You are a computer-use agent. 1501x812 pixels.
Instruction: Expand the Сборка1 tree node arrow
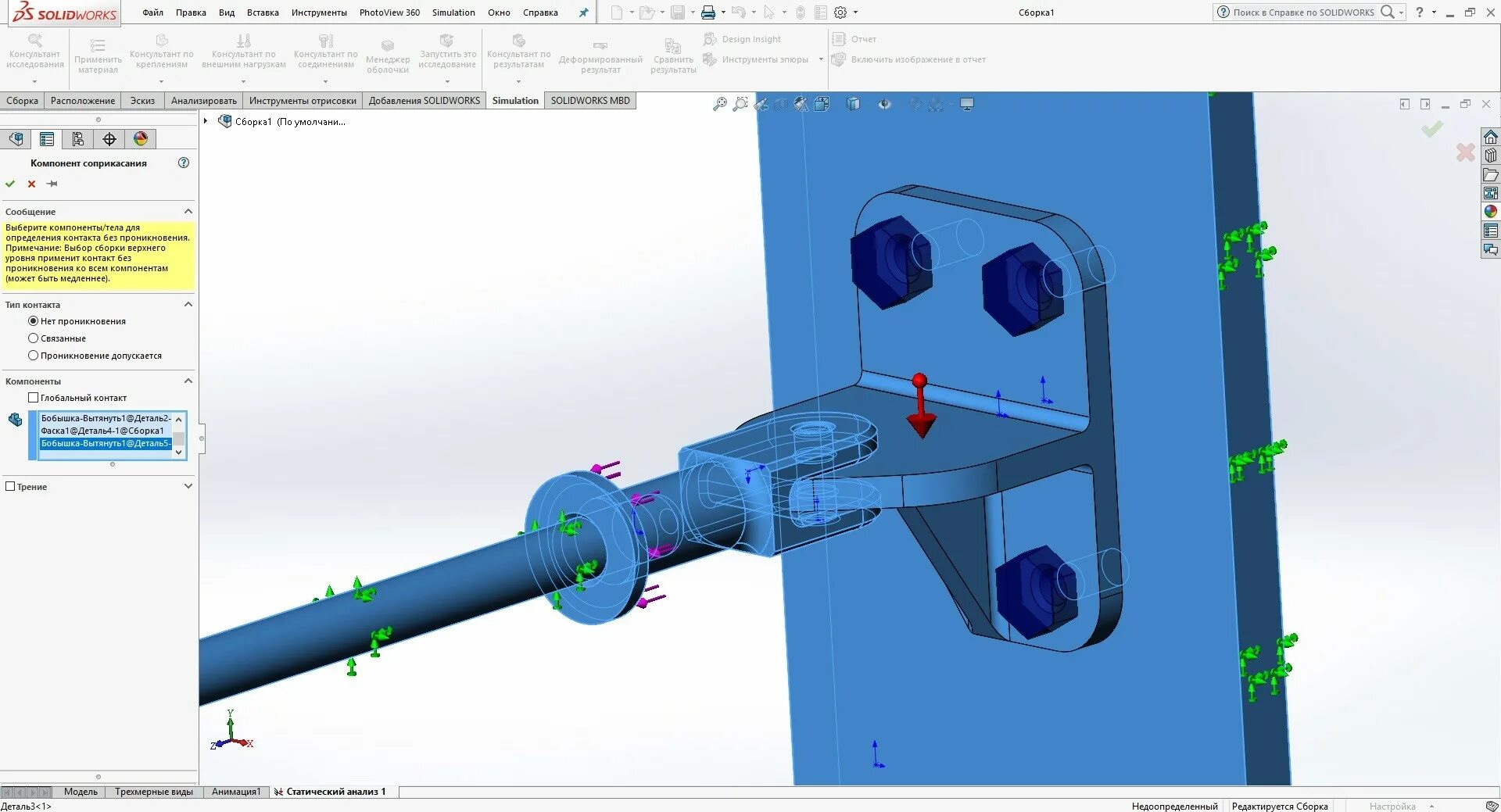click(x=206, y=121)
